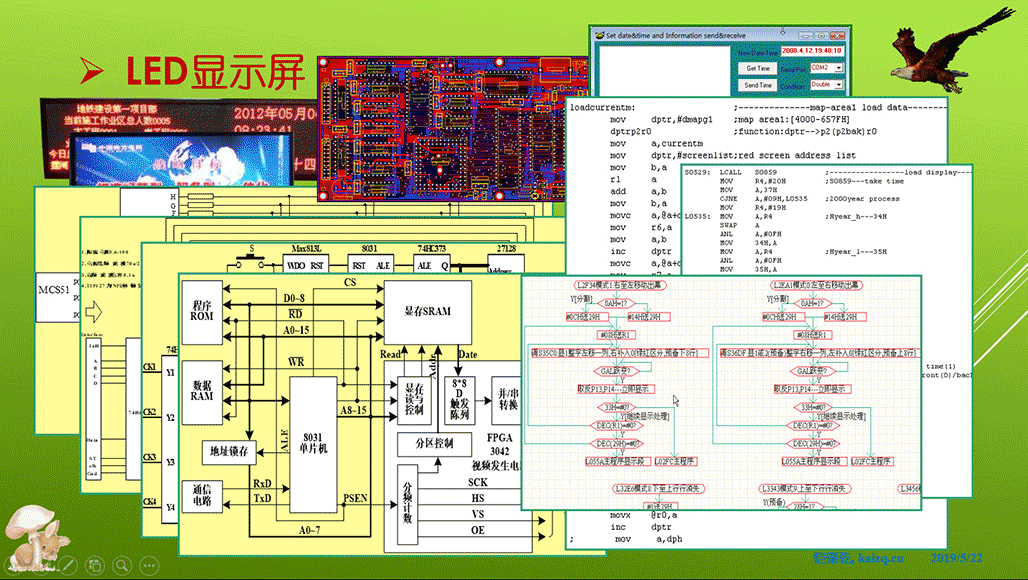Click the Now Date Time field
The height and width of the screenshot is (580, 1028).
pyautogui.click(x=812, y=50)
